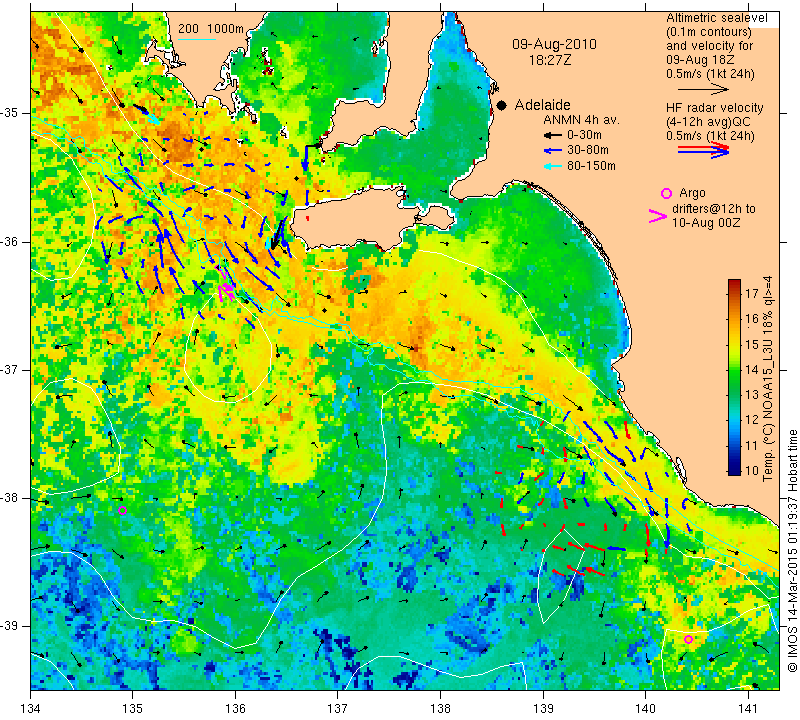This screenshot has width=800, height=720.
Task: Click the time text '18:27Z'
Action: [x=550, y=60]
